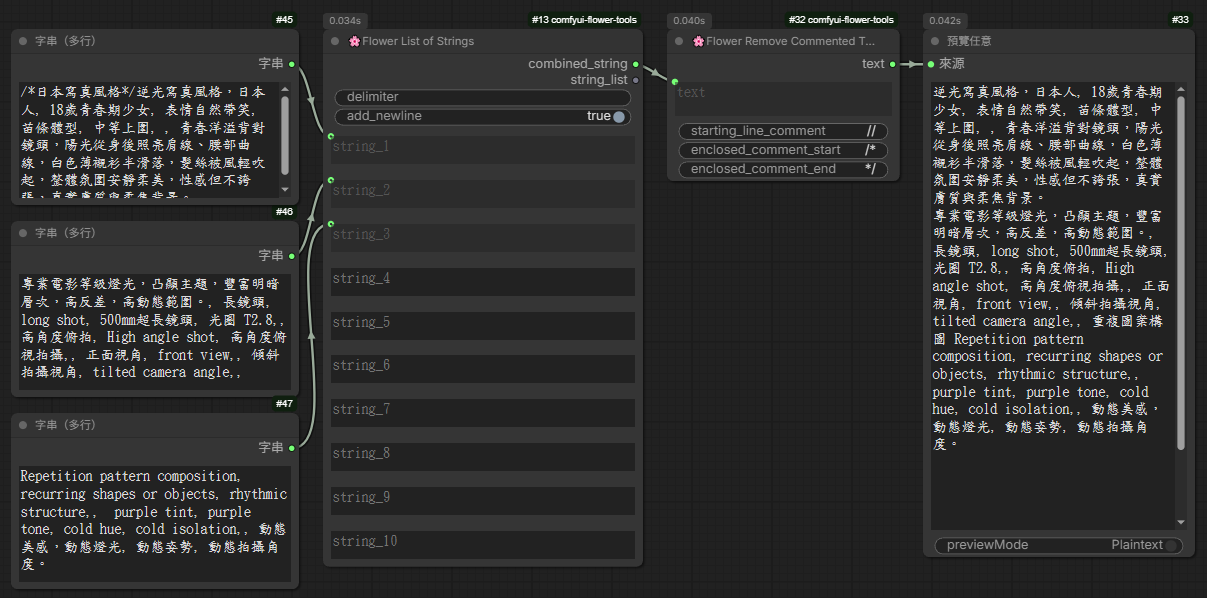The height and width of the screenshot is (598, 1207).
Task: Click the delimiter input widget
Action: [483, 97]
